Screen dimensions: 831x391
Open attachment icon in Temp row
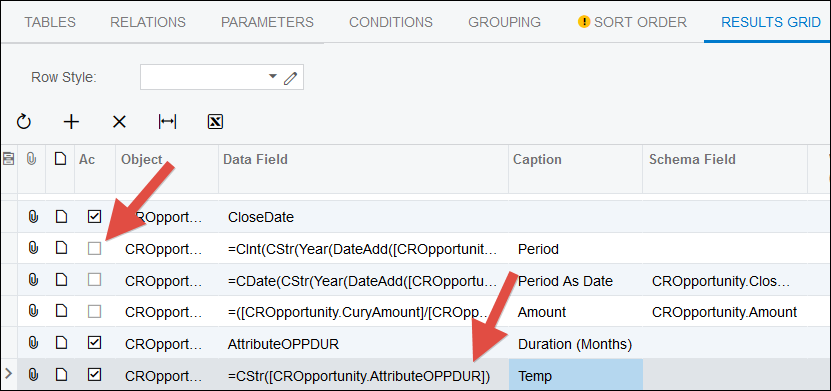tap(33, 376)
